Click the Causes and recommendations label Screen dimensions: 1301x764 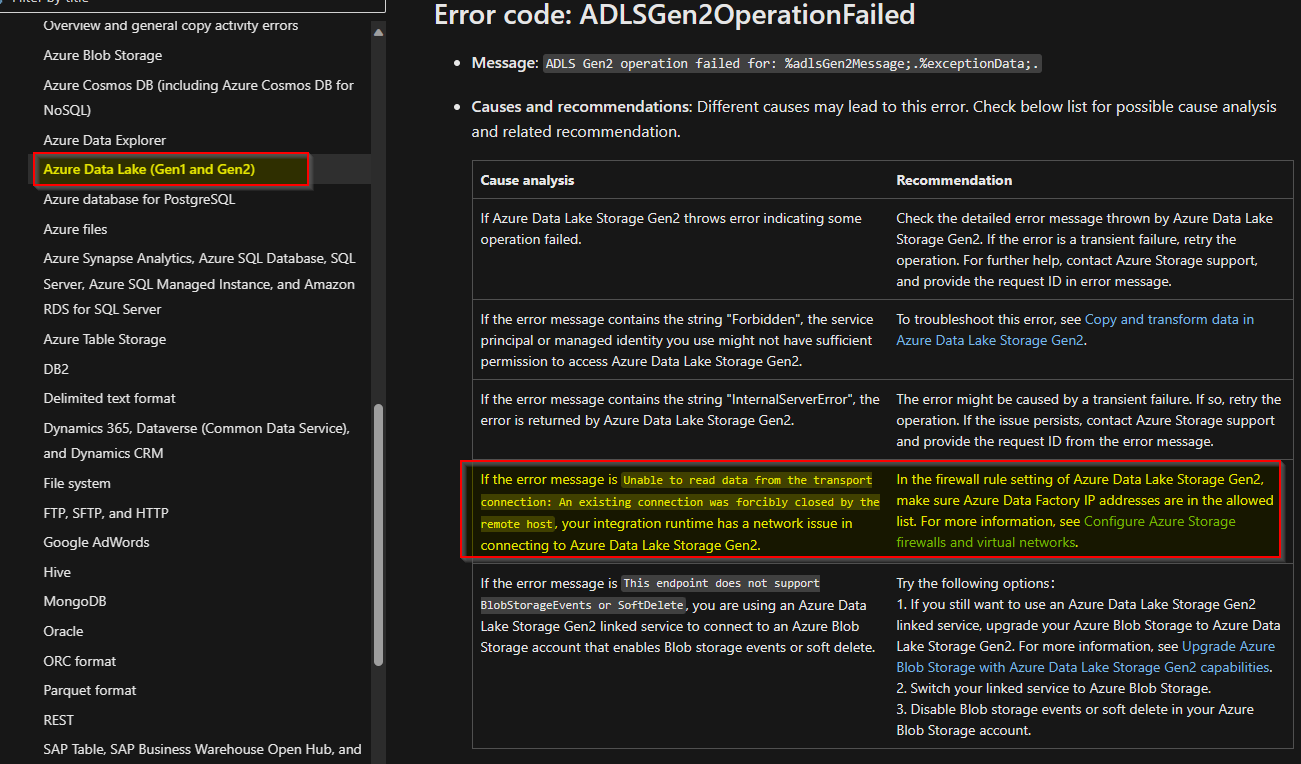point(580,106)
